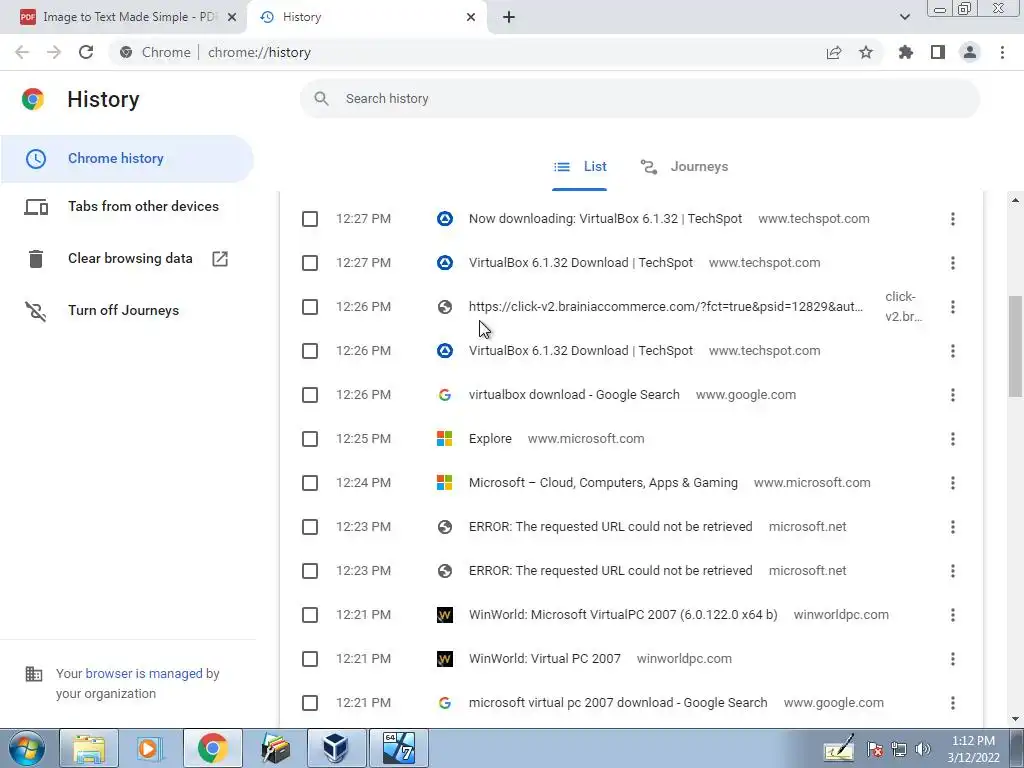
Task: Reload the history page
Action: [86, 52]
